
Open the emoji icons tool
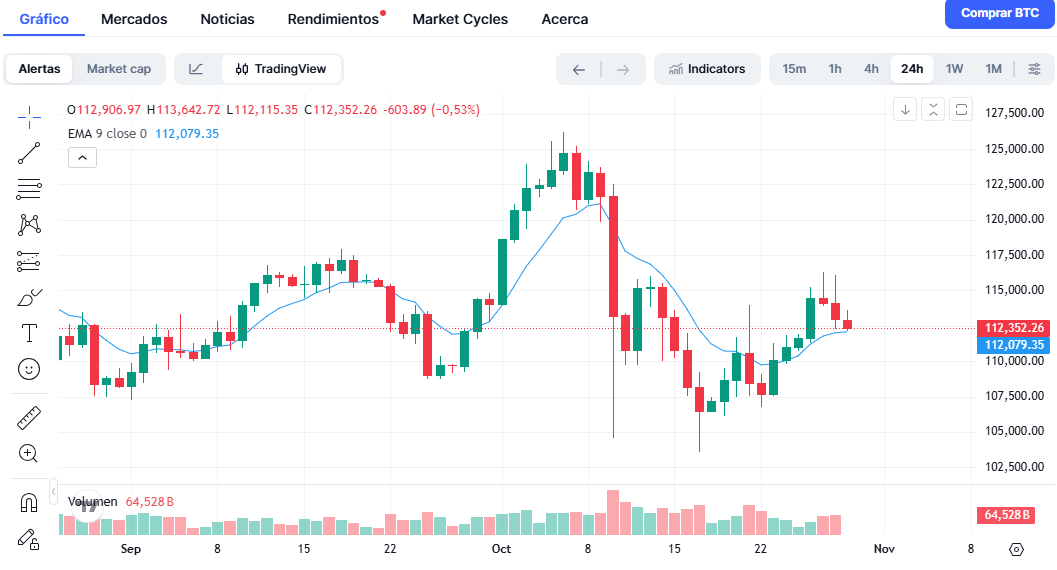[x=29, y=369]
